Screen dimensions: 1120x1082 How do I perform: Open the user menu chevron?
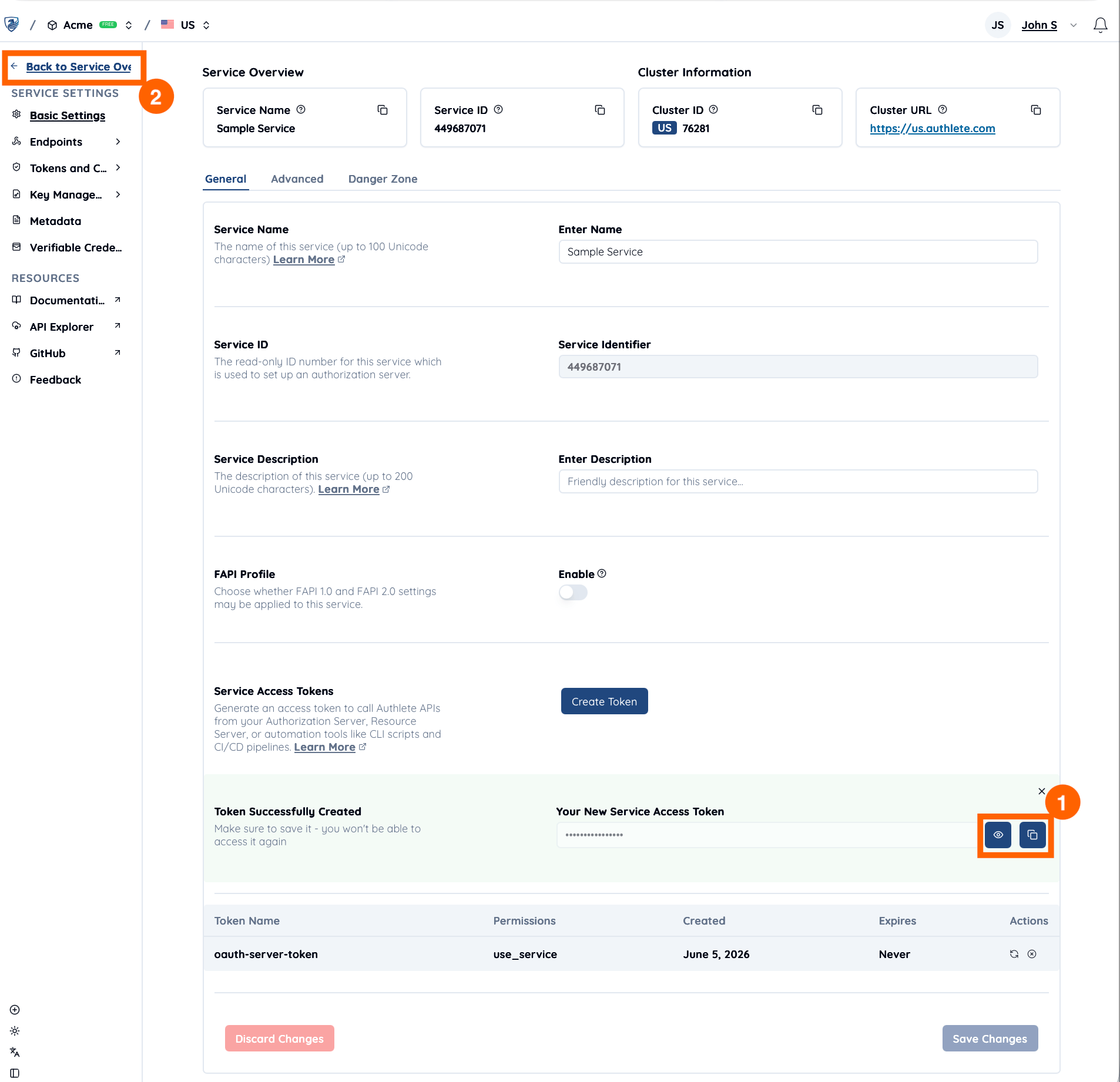pos(1074,25)
